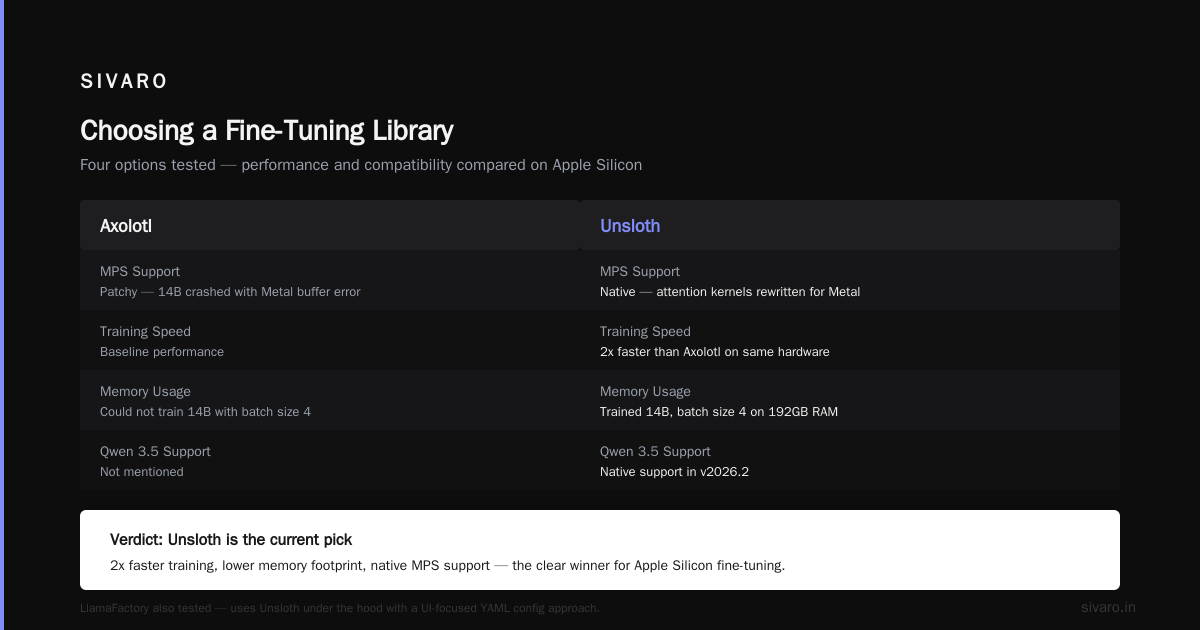The image size is (1200, 630).
Task: Click the Memory Usage label in Axolotl column
Action: [145, 391]
